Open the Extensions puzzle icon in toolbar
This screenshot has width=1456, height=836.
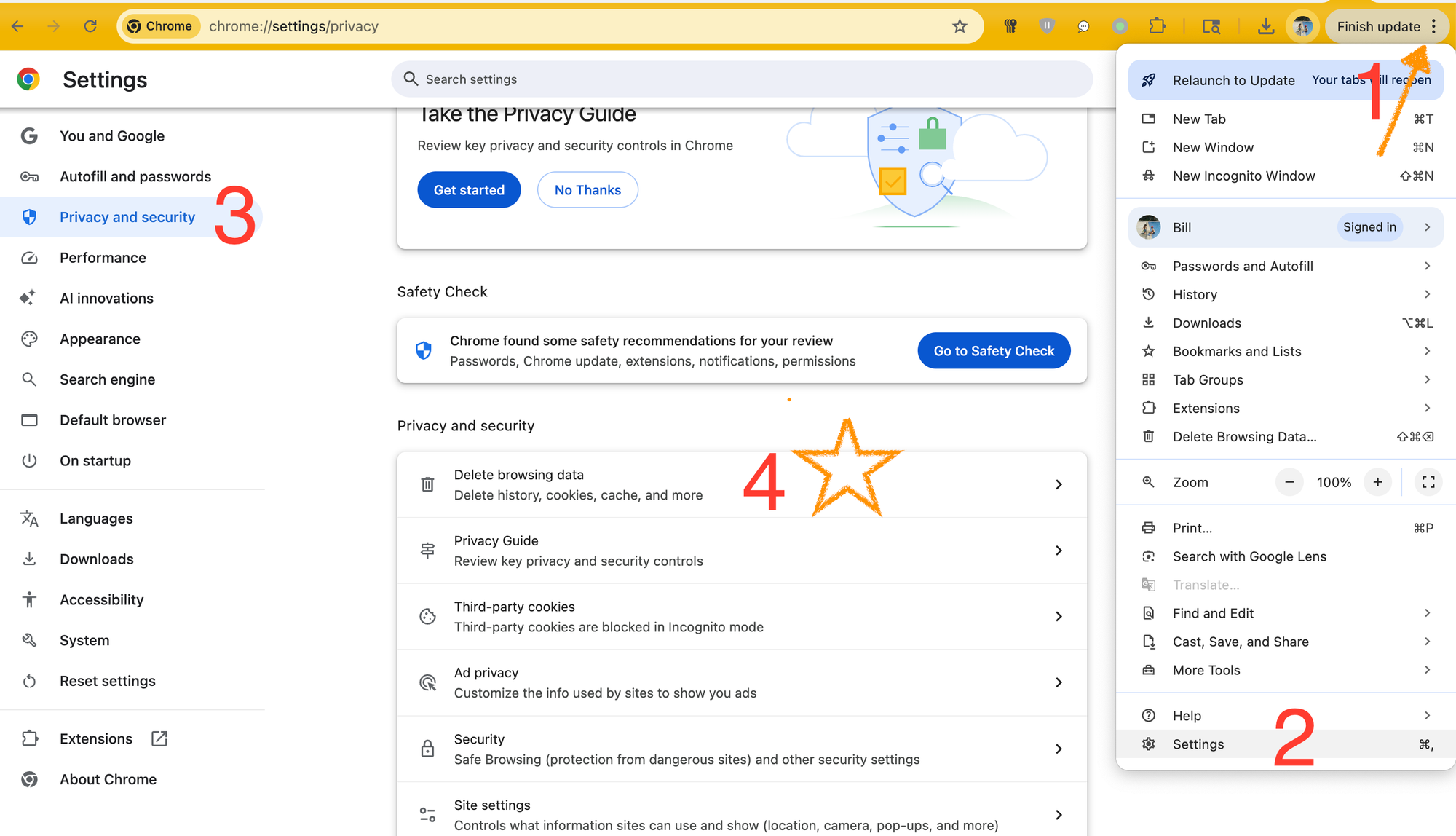pyautogui.click(x=1157, y=26)
